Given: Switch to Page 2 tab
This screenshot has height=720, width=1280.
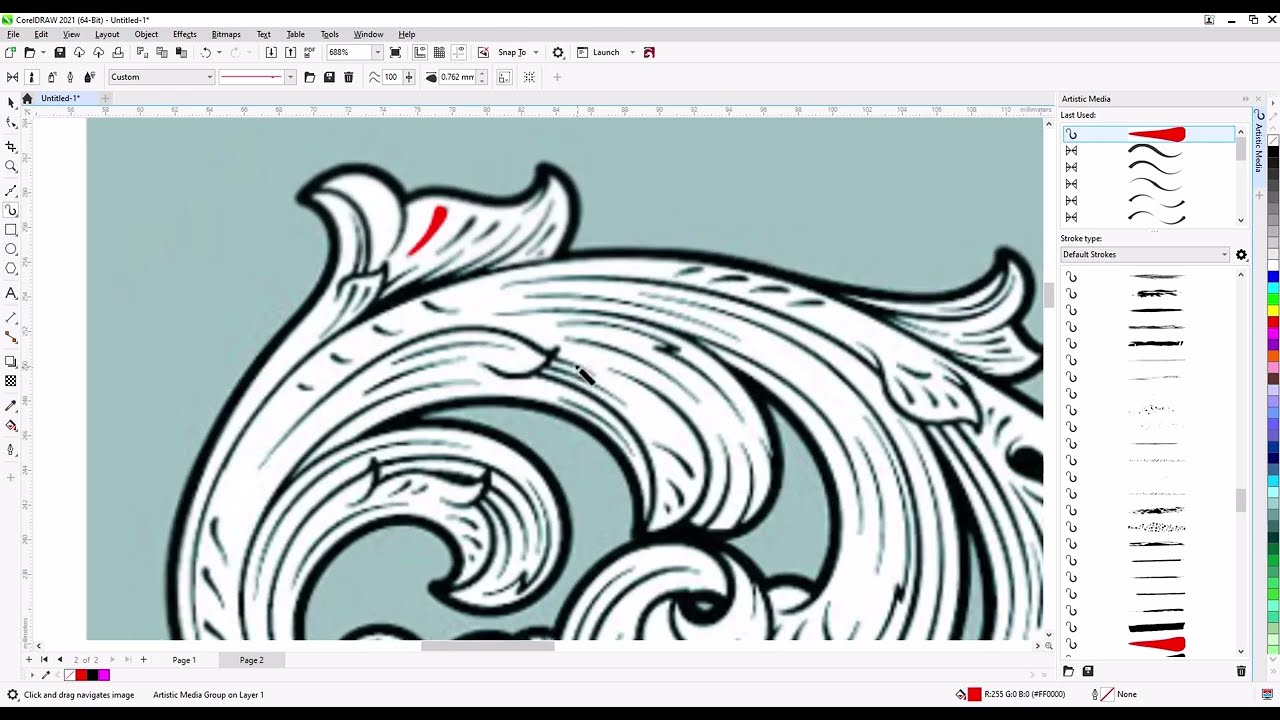Looking at the screenshot, I should point(252,660).
